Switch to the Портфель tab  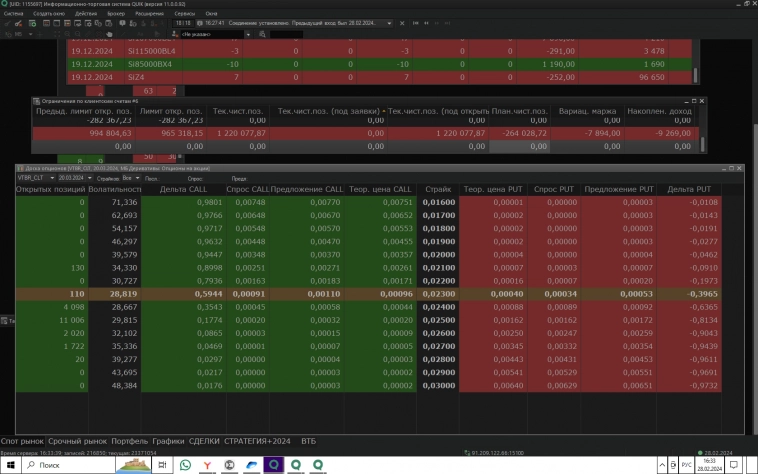tap(128, 441)
